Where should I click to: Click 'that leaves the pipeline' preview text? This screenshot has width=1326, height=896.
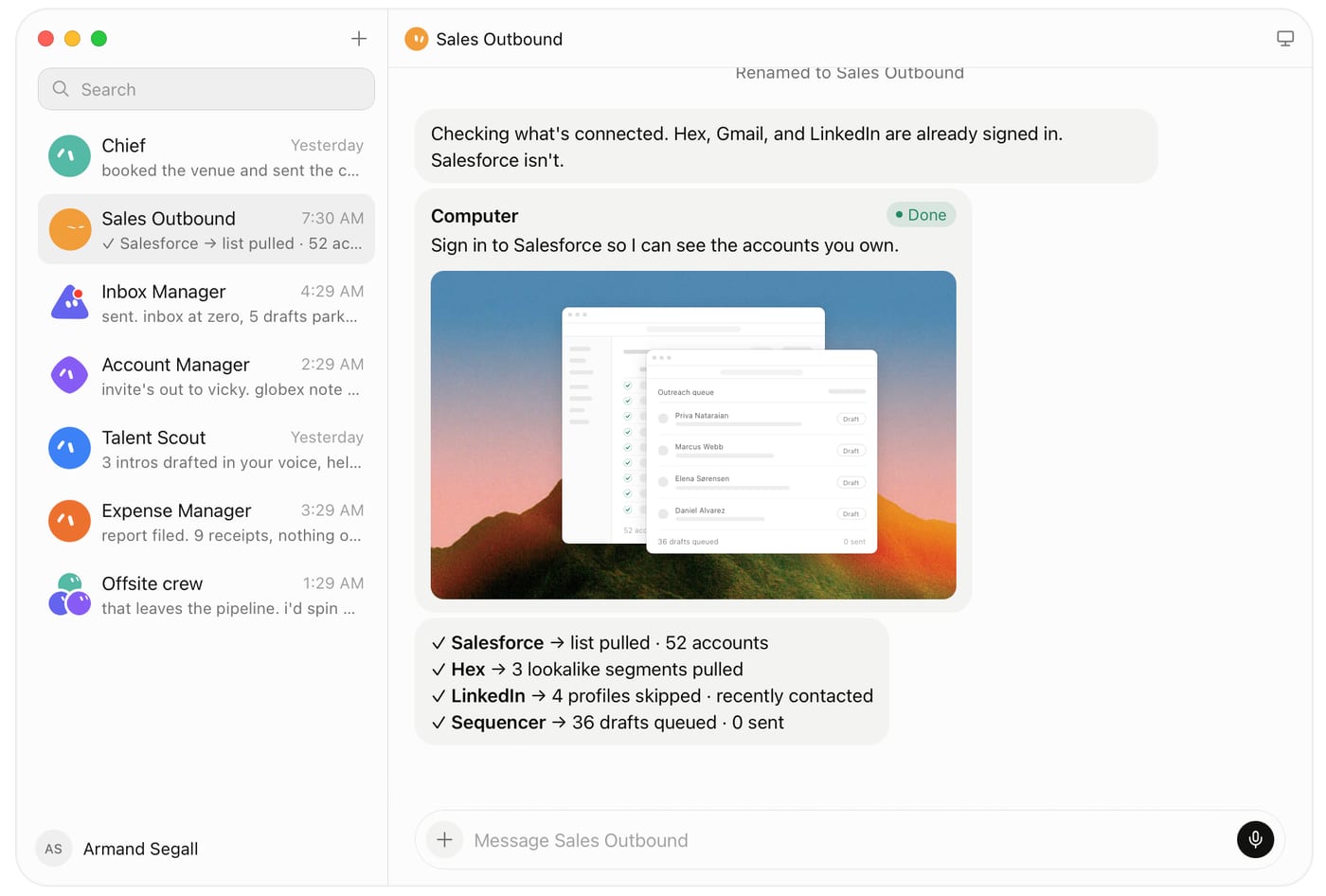pyautogui.click(x=229, y=608)
